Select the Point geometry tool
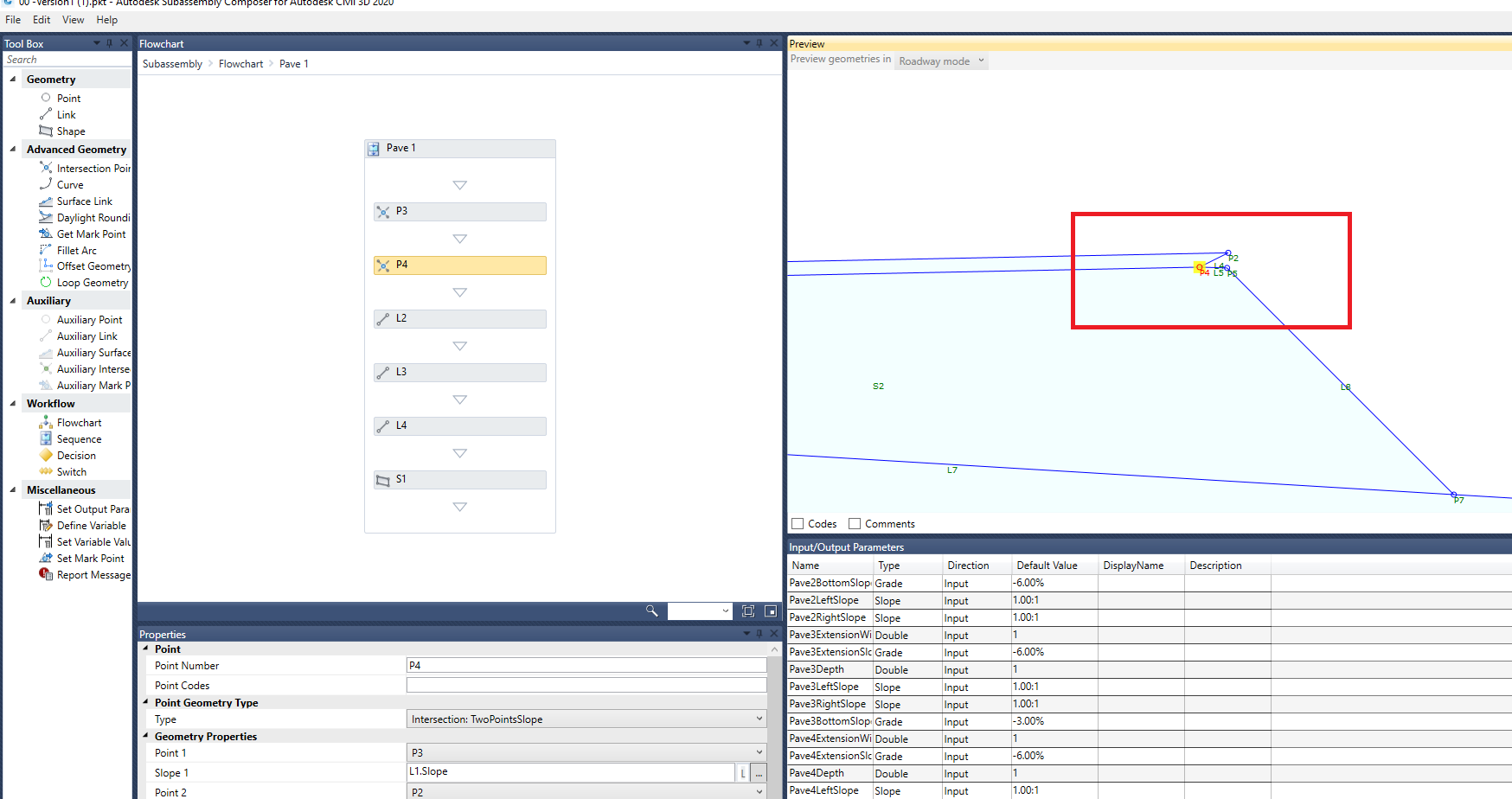This screenshot has width=1512, height=799. coord(67,98)
